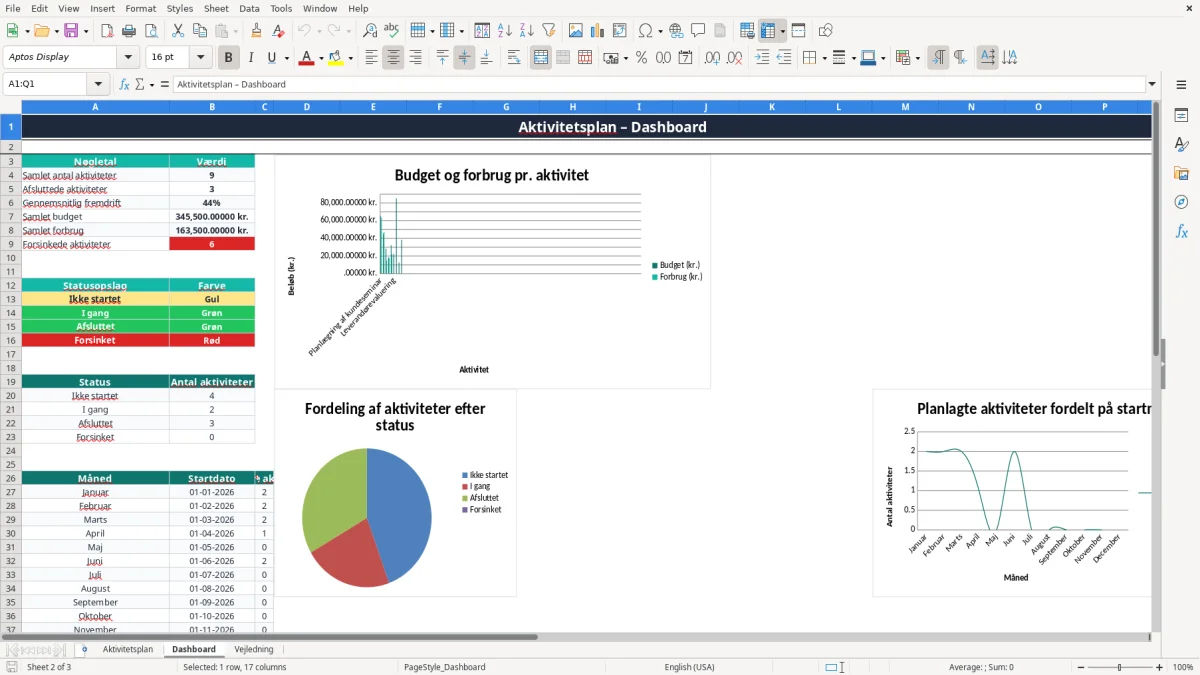The width and height of the screenshot is (1200, 675).
Task: Select Clone Formatting paintbrush
Action: point(257,31)
